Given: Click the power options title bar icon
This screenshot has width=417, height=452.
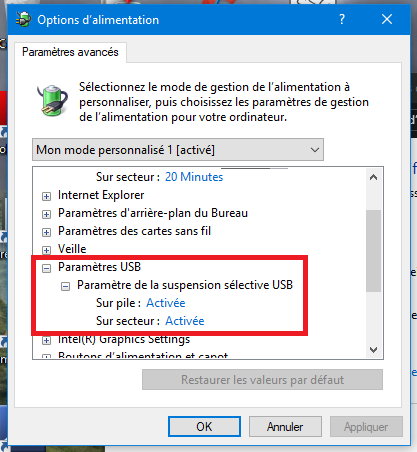Looking at the screenshot, I should point(23,19).
